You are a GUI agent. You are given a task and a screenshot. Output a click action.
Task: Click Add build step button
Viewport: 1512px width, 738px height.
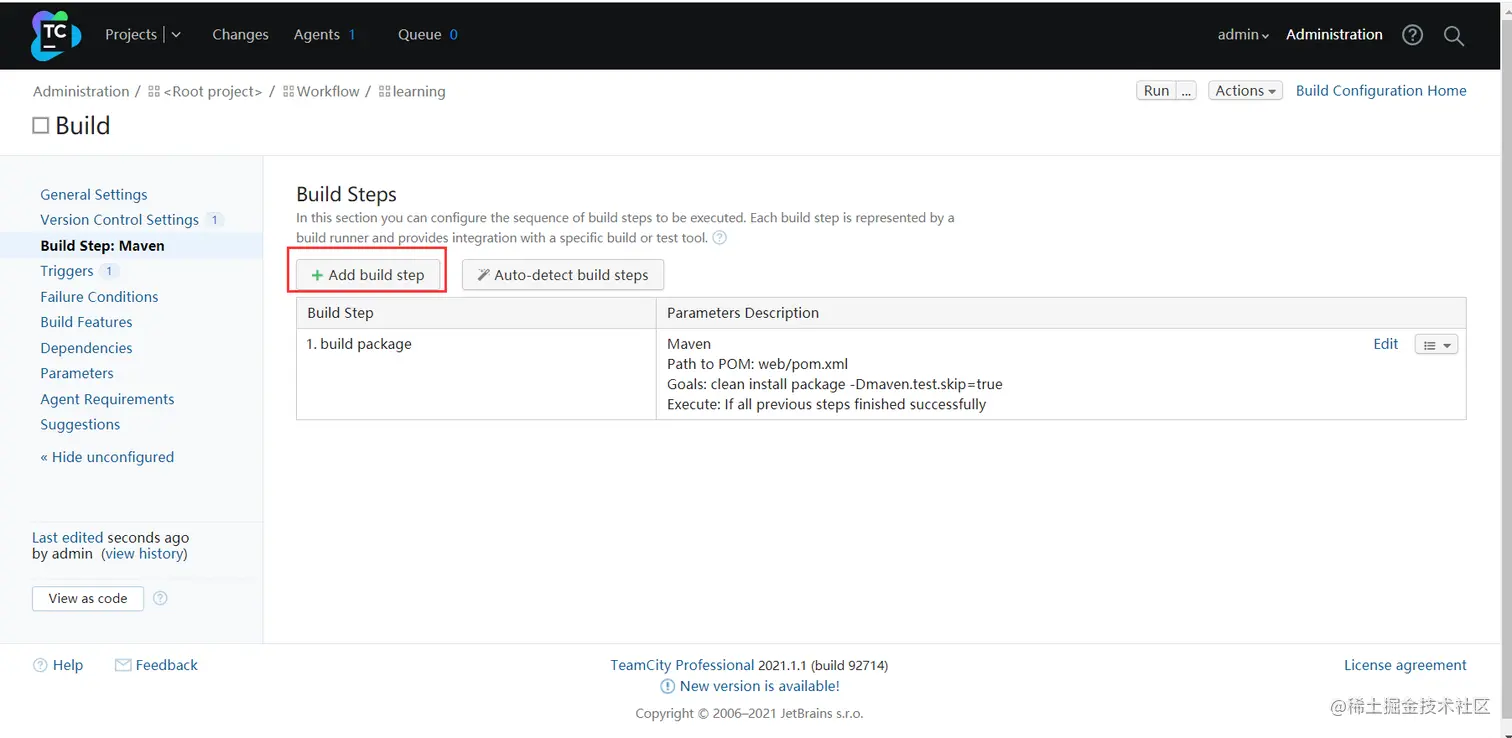pos(367,275)
